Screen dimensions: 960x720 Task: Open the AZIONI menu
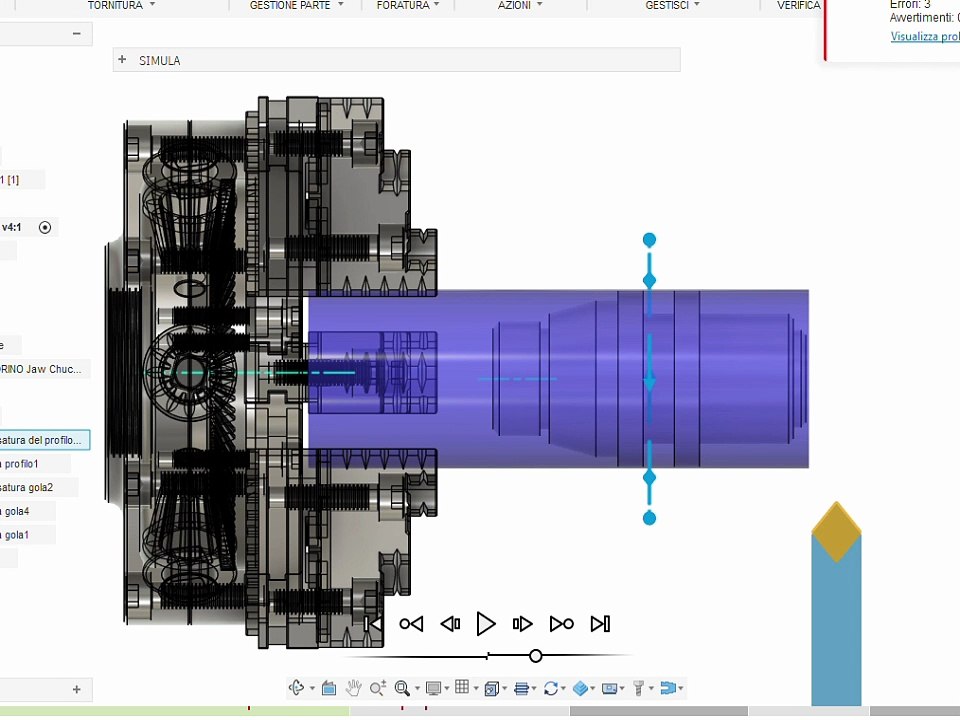pos(520,6)
